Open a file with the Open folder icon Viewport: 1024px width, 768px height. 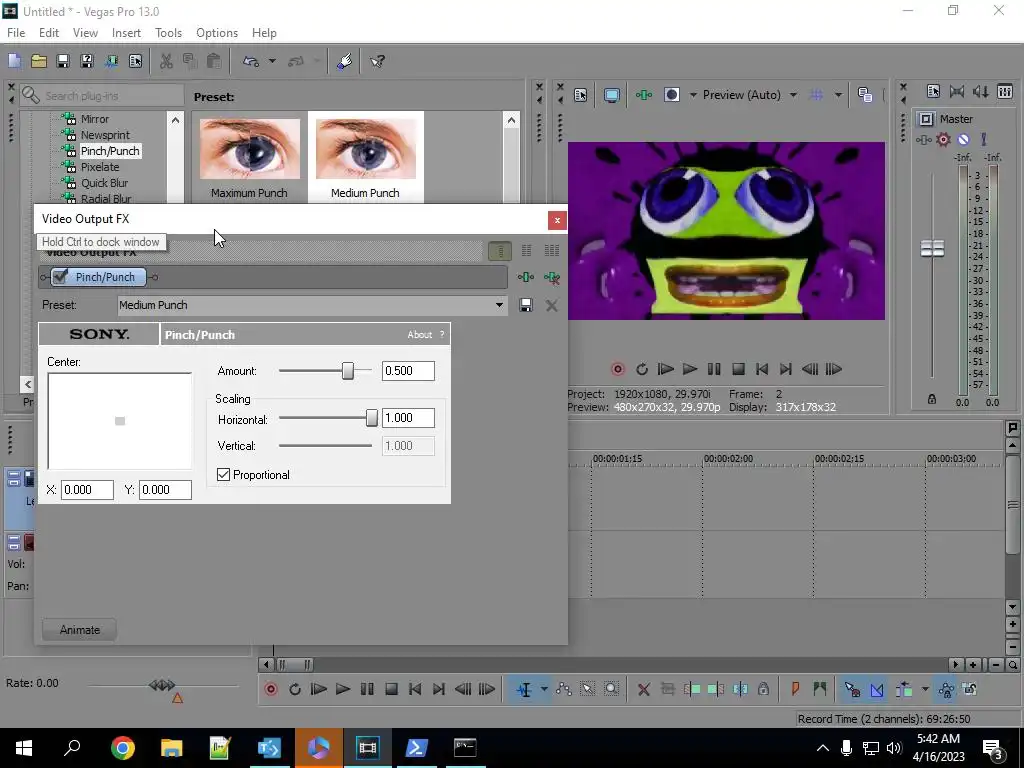tap(39, 61)
